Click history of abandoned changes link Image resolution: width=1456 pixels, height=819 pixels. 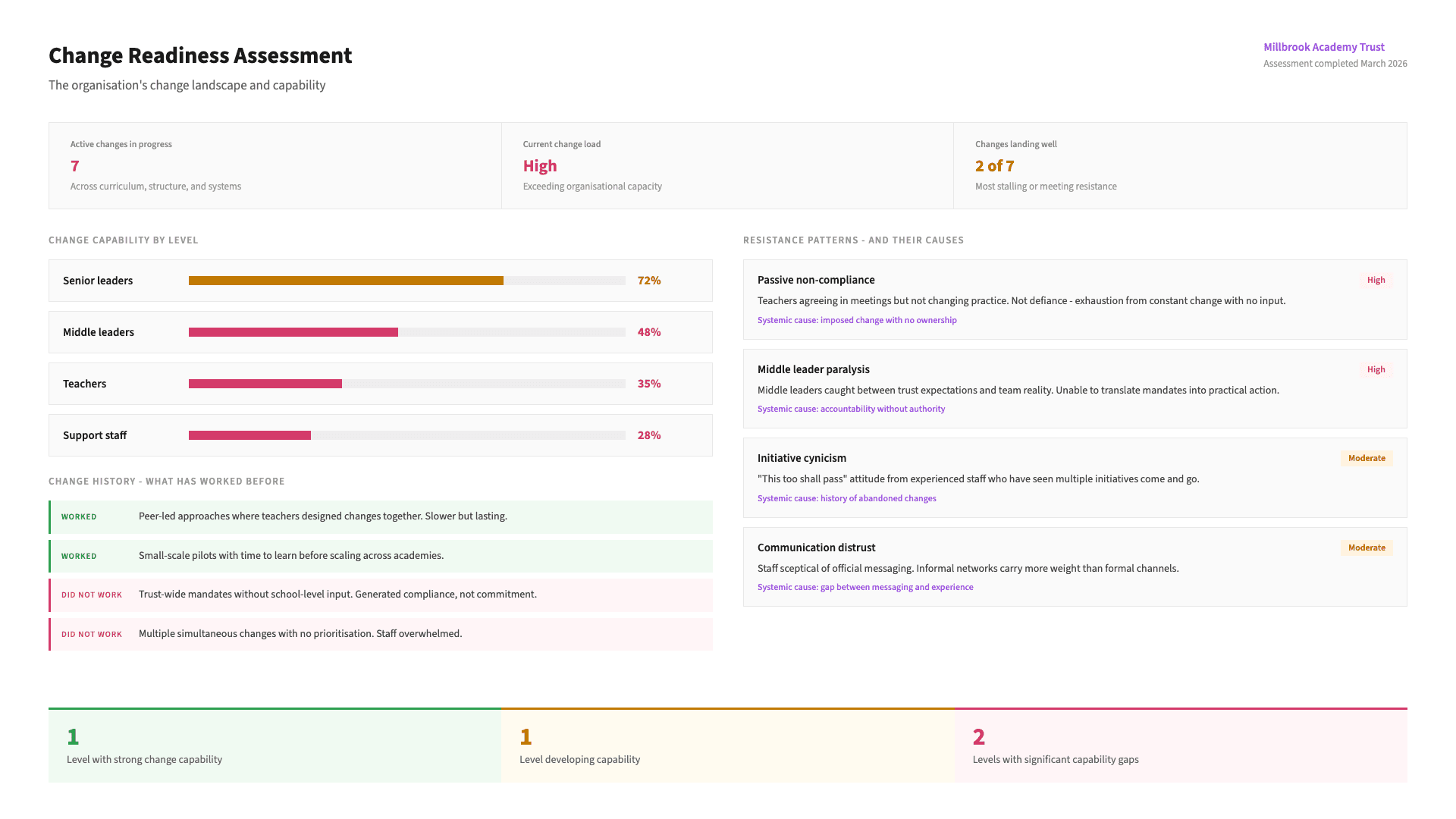[x=846, y=498]
